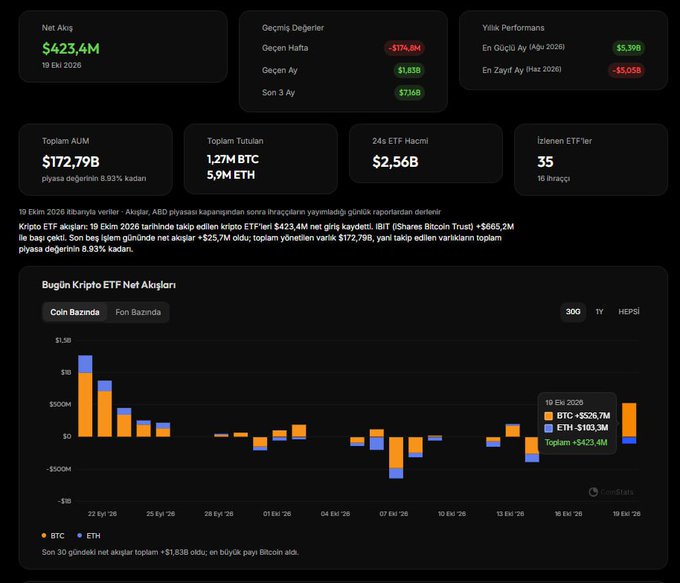Image resolution: width=680 pixels, height=583 pixels.
Task: Click the 1,27M BTC holdings text
Action: coord(233,159)
